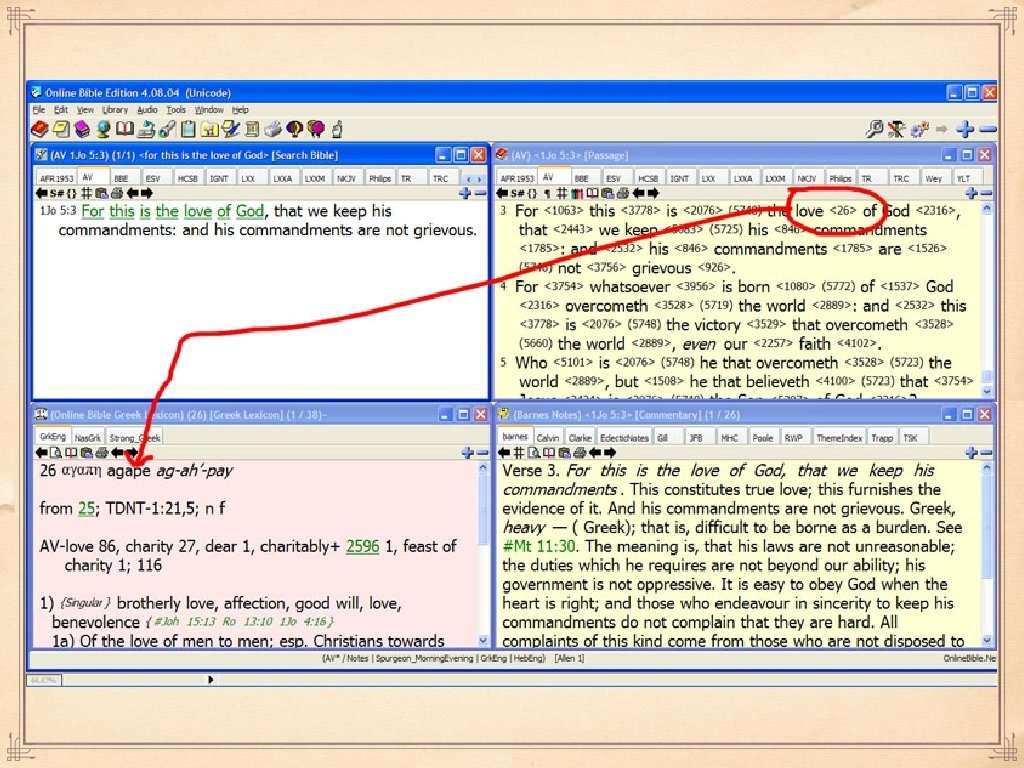Open the Clarke commentary tab
Screen dimensions: 1024x768
[579, 438]
